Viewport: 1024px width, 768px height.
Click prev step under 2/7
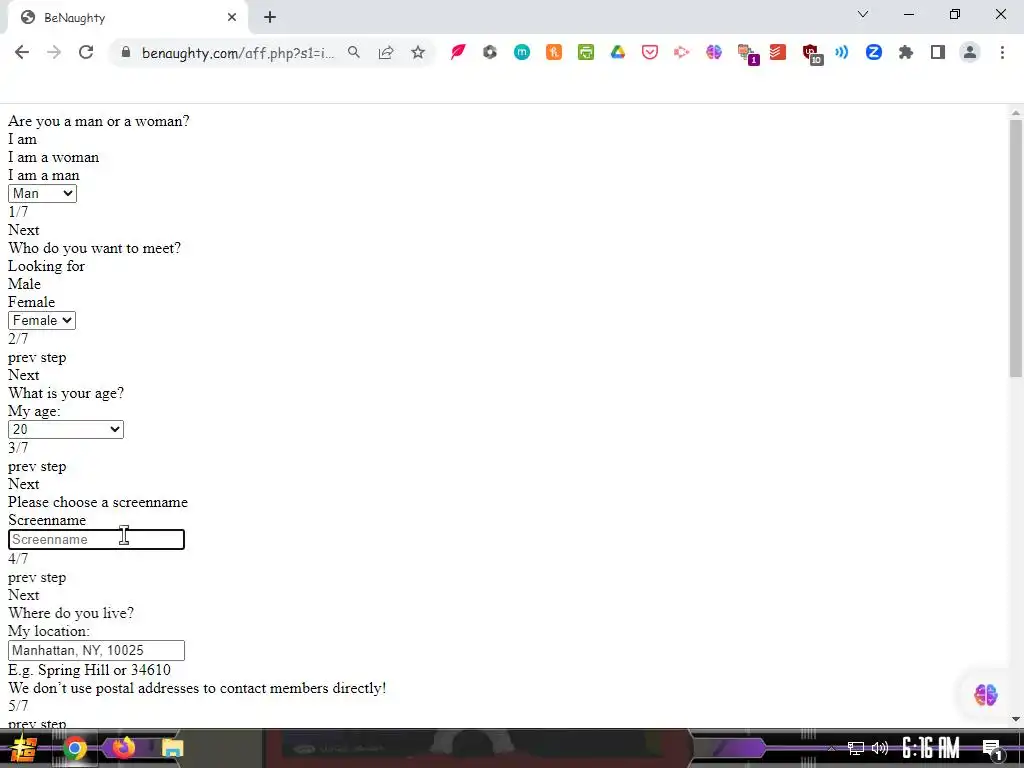point(37,357)
